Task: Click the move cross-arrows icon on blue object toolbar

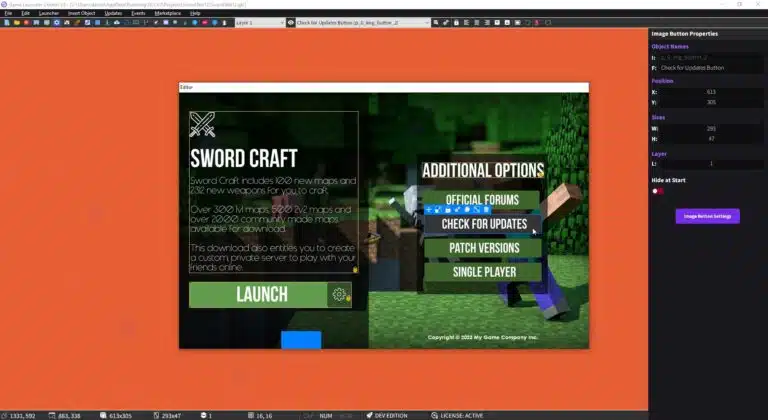Action: tap(429, 210)
